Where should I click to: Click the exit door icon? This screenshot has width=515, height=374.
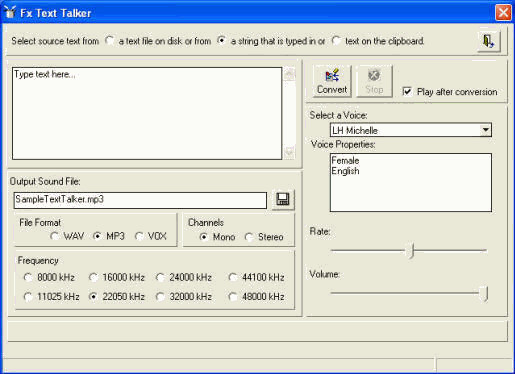click(488, 42)
